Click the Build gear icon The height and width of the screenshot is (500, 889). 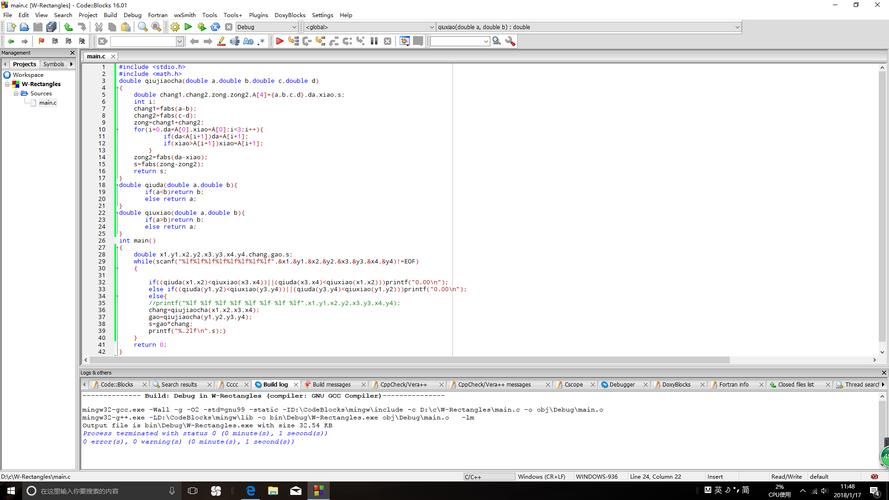(175, 27)
